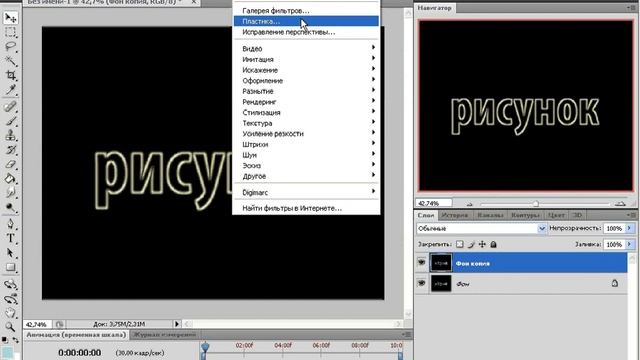
Task: Open the Digimarc submenu
Action: coord(306,192)
